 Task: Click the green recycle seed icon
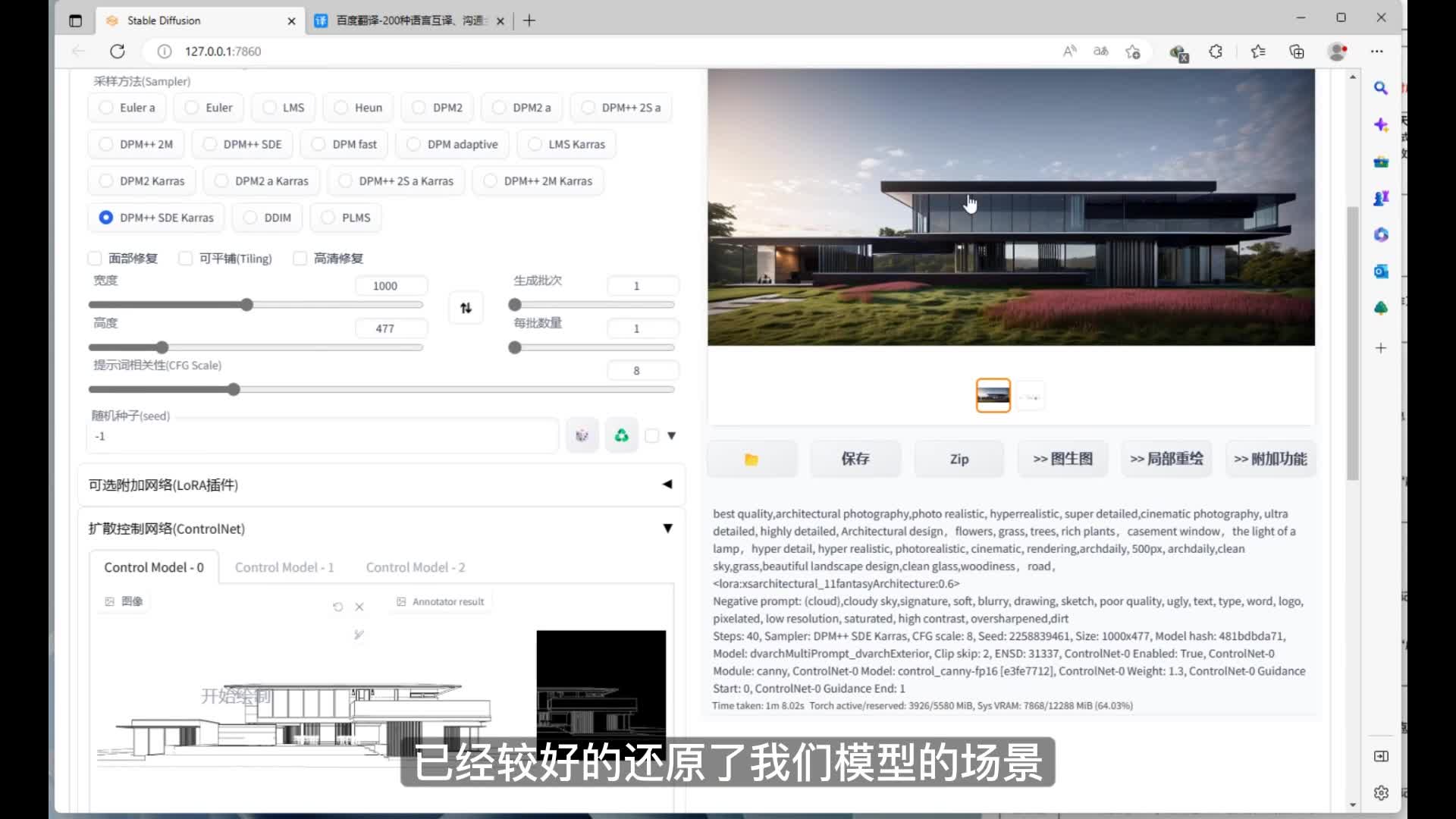[621, 435]
